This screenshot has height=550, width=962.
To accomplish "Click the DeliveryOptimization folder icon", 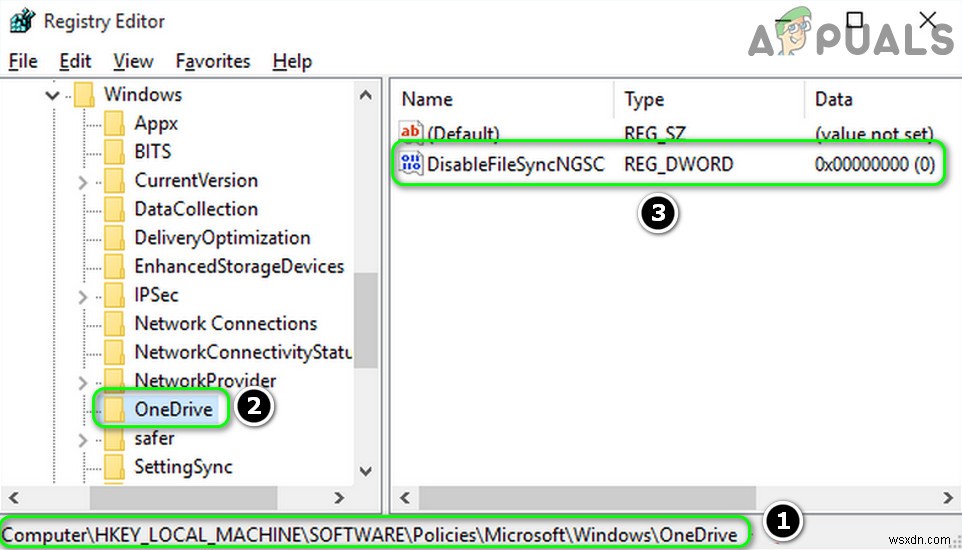I will pyautogui.click(x=114, y=238).
